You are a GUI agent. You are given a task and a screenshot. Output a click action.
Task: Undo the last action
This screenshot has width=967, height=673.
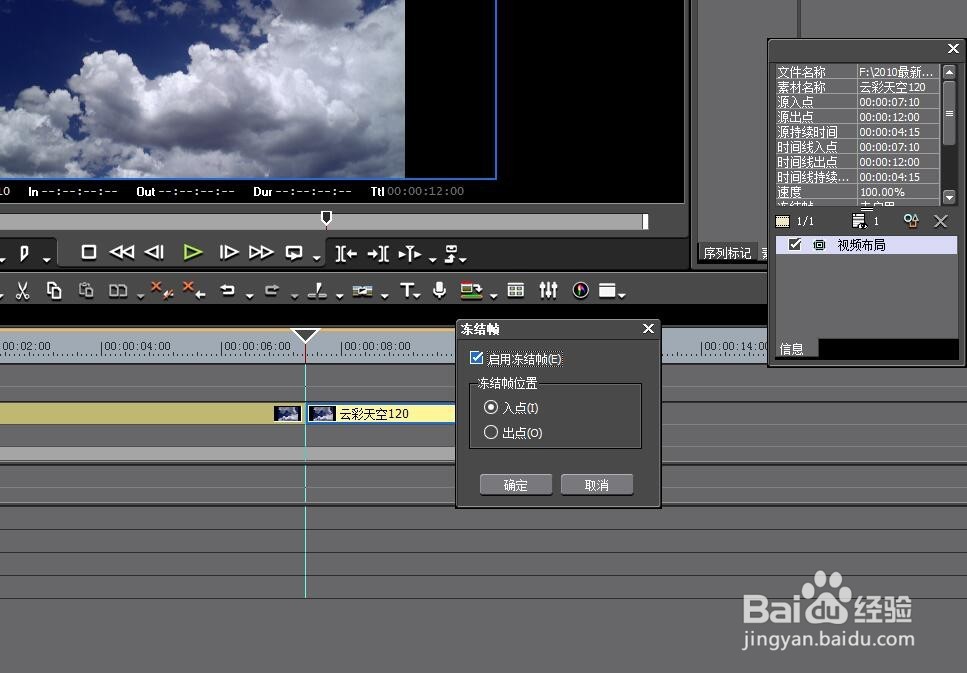(228, 290)
